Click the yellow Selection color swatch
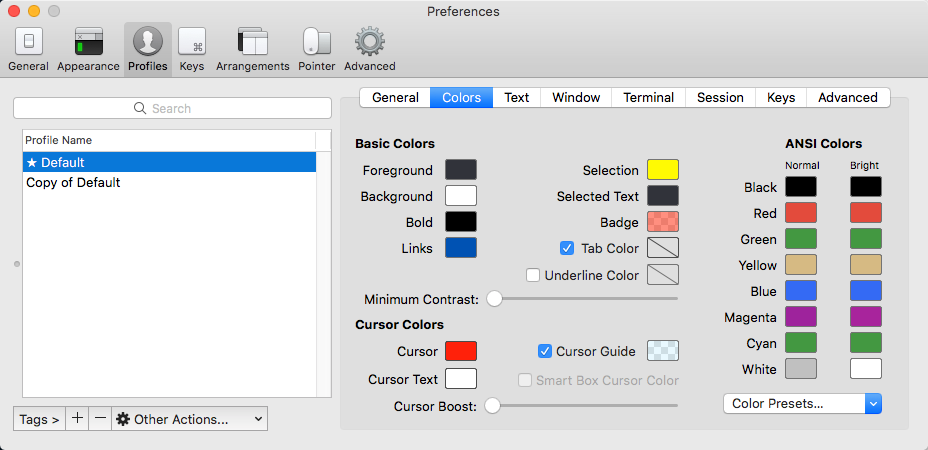Screen dimensions: 928x450 pos(662,170)
